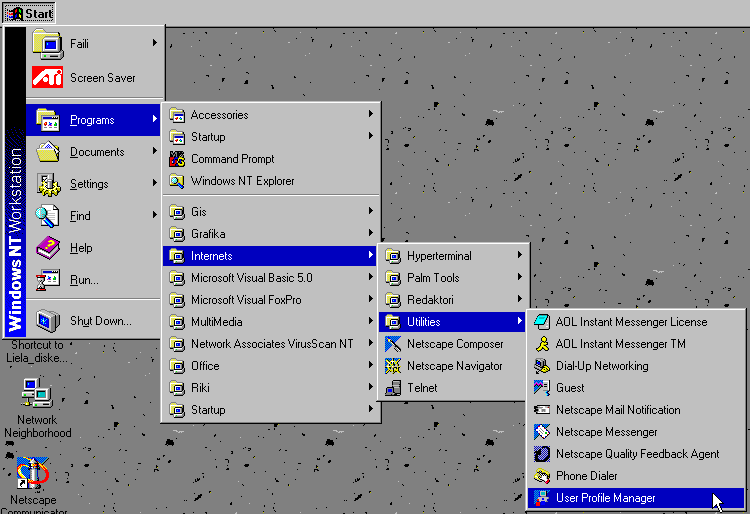Open Netscape Quality Feedback Agent icon
The image size is (750, 514).
pyautogui.click(x=542, y=454)
